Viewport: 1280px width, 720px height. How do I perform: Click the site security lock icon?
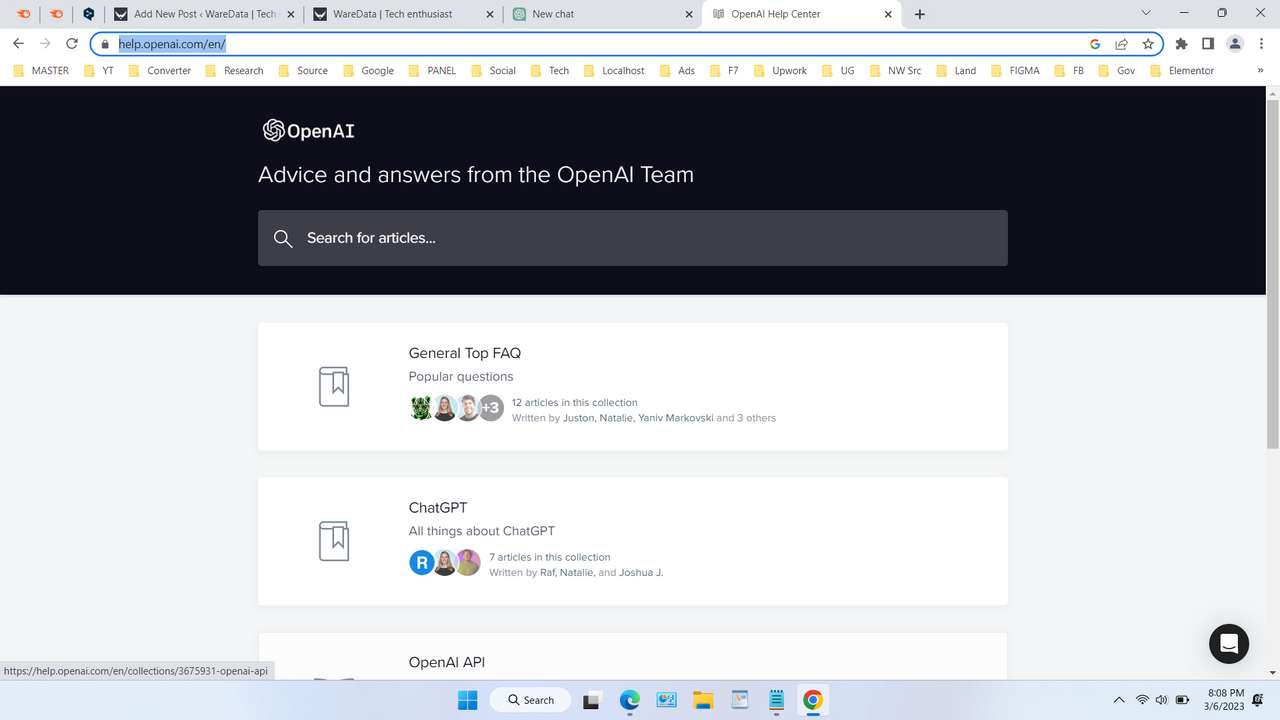tap(106, 44)
